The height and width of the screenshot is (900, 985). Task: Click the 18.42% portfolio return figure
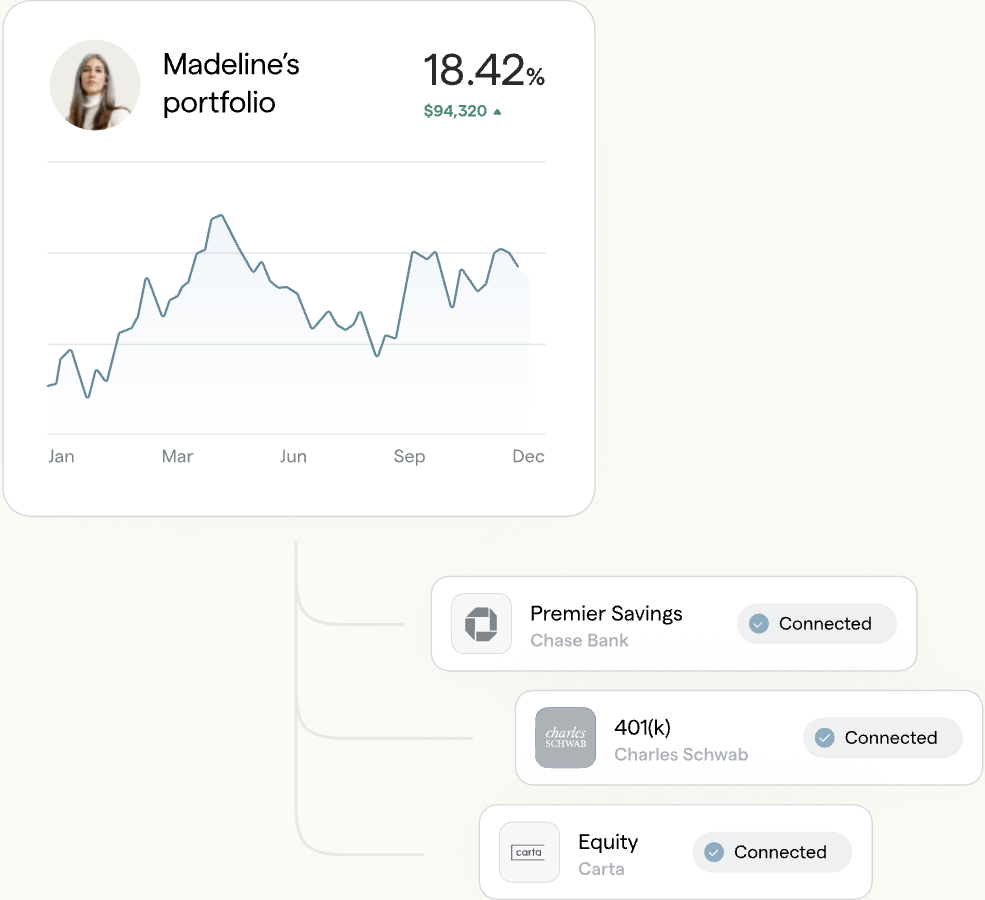tap(484, 72)
